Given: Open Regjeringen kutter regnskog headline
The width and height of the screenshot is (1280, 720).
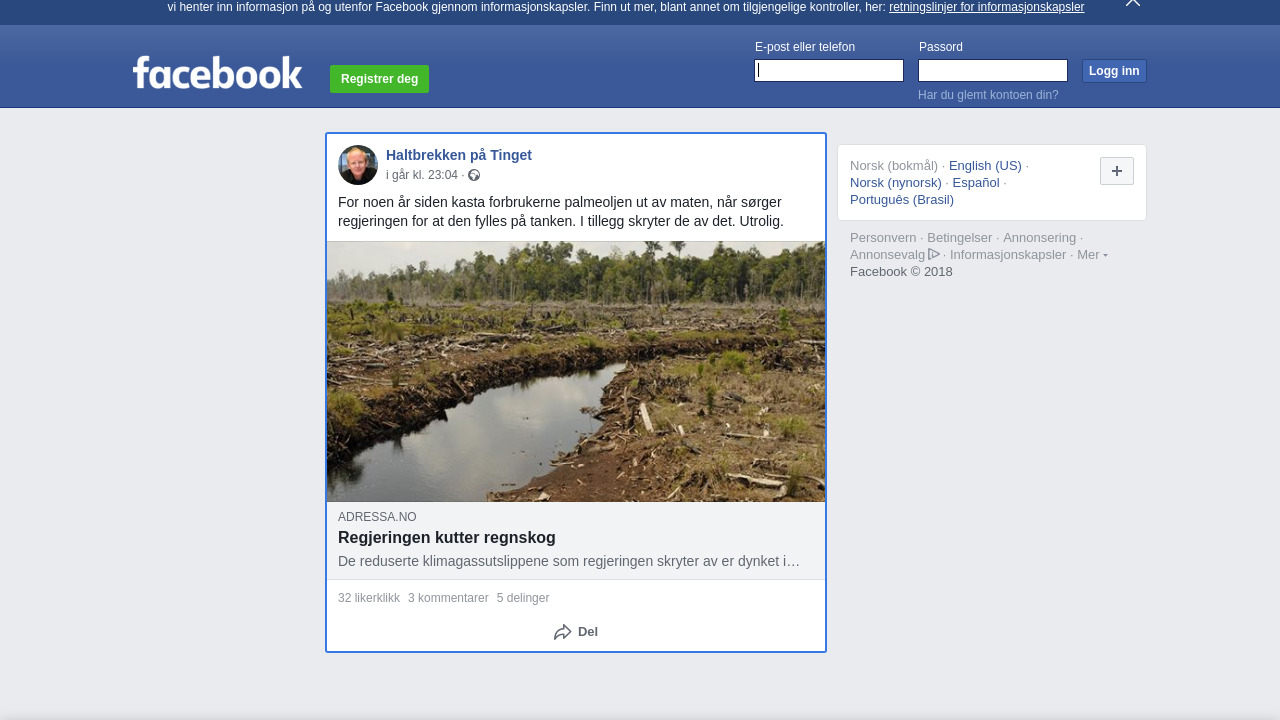Looking at the screenshot, I should [x=447, y=538].
